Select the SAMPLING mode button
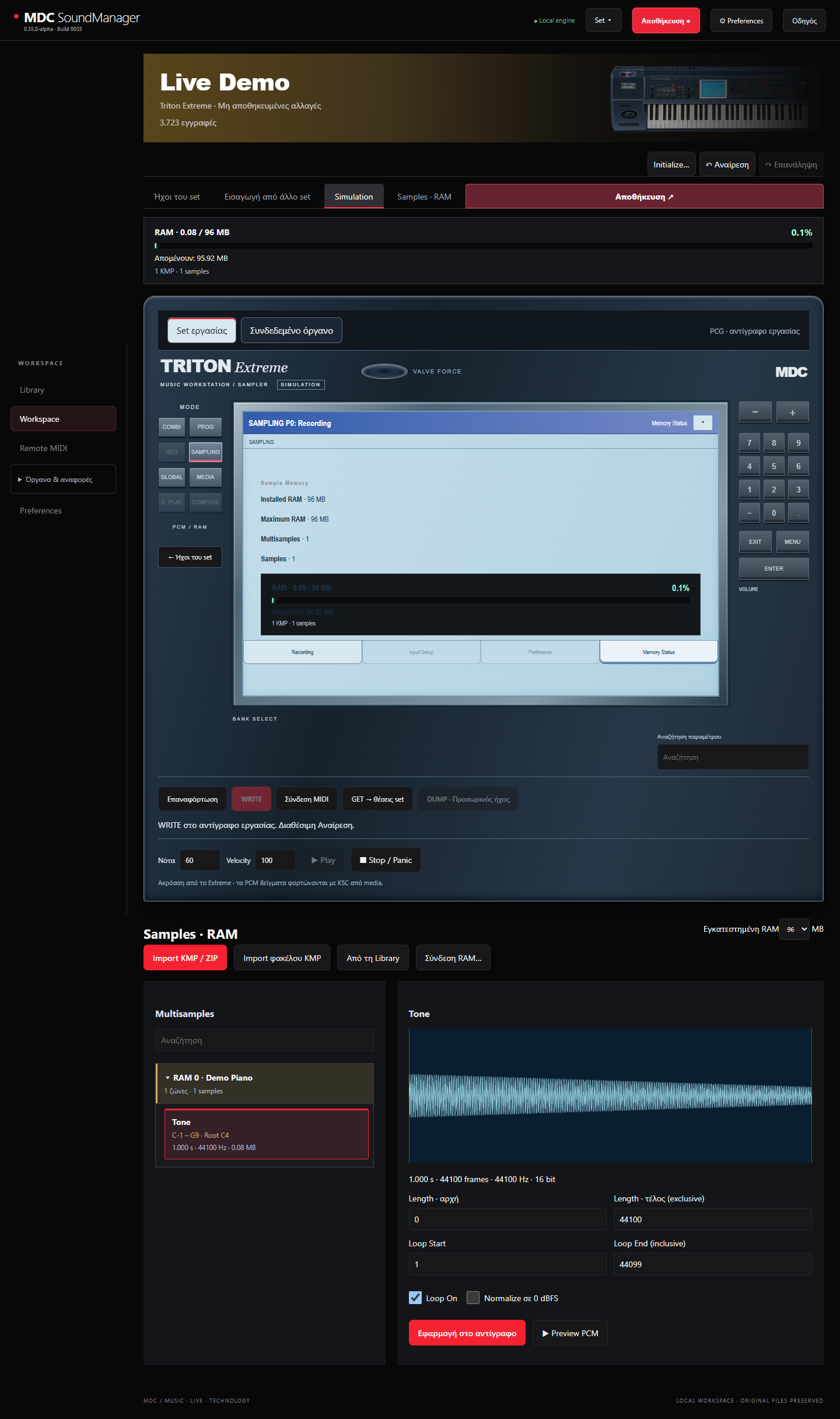This screenshot has height=1419, width=840. 205,452
